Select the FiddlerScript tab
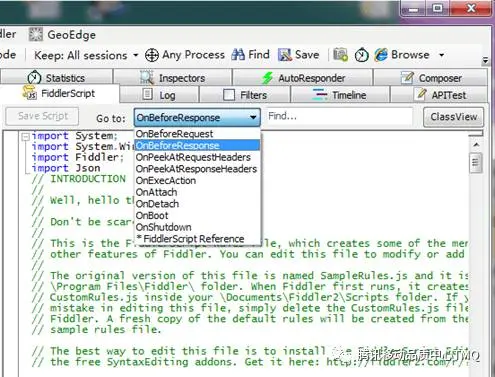 click(59, 94)
